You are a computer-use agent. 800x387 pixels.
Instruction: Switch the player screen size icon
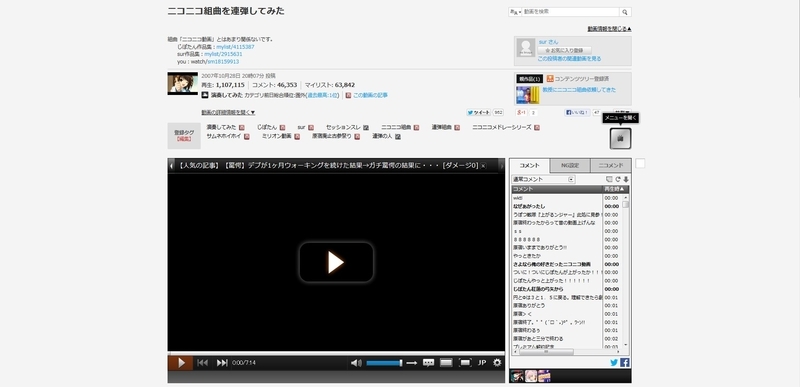coord(446,363)
